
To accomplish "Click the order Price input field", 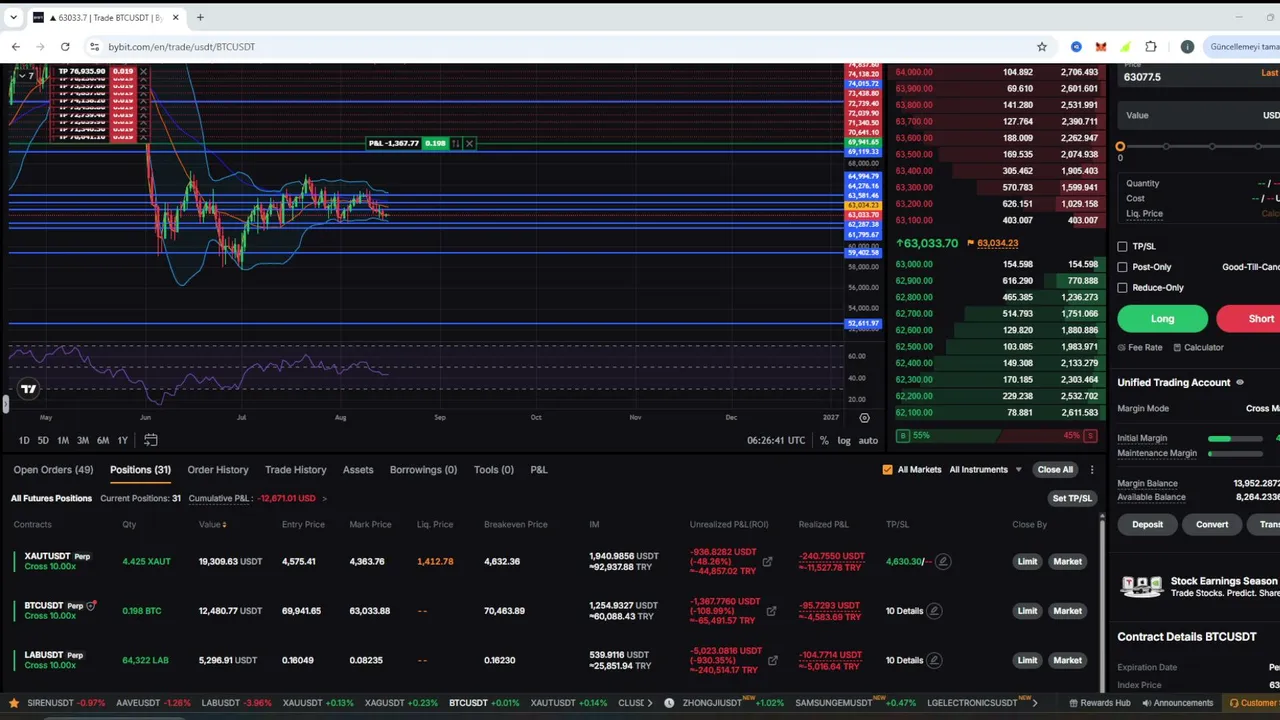I will click(x=1198, y=77).
